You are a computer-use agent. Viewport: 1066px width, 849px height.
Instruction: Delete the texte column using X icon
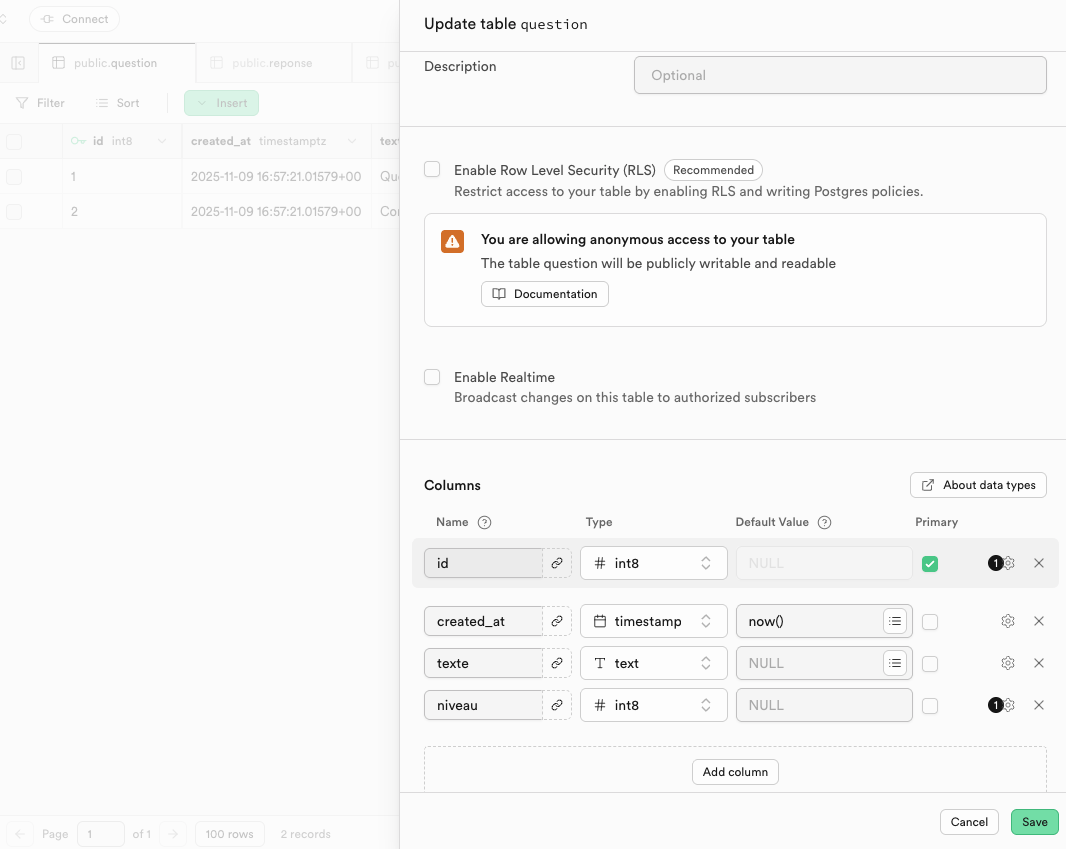(x=1039, y=663)
